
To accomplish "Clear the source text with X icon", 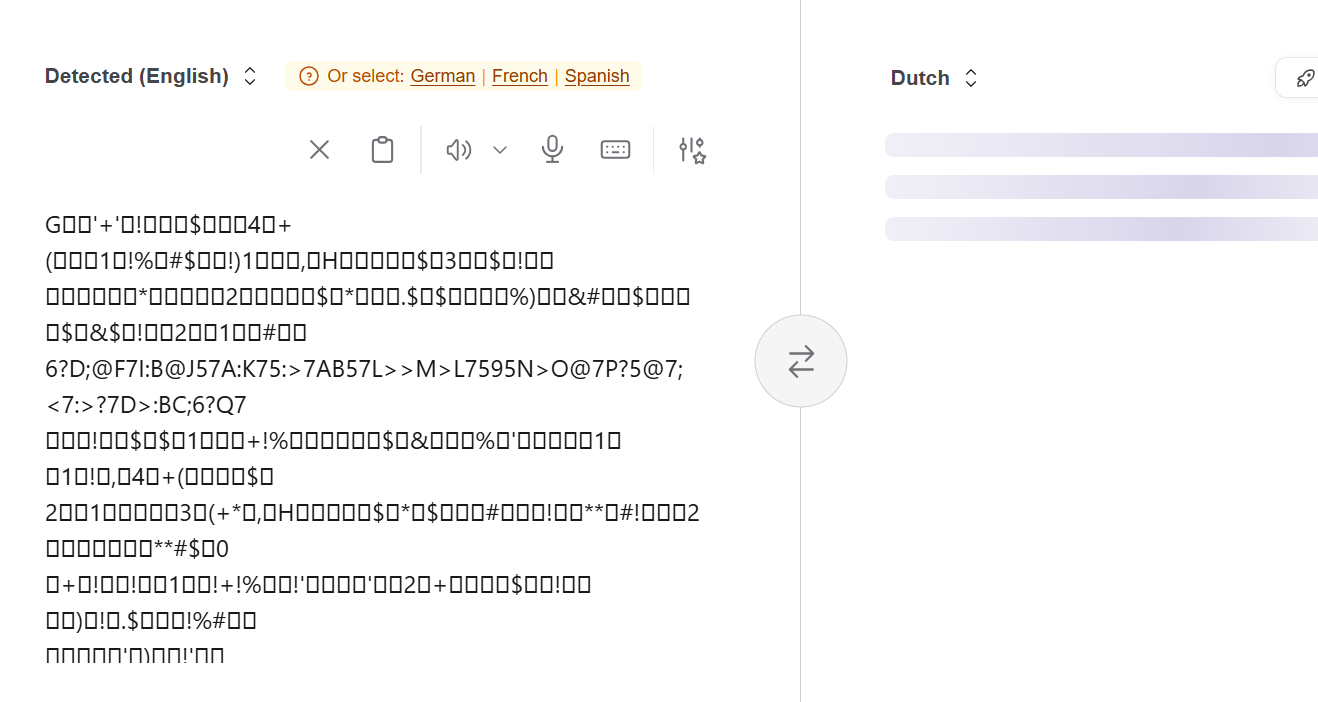I will 319,150.
